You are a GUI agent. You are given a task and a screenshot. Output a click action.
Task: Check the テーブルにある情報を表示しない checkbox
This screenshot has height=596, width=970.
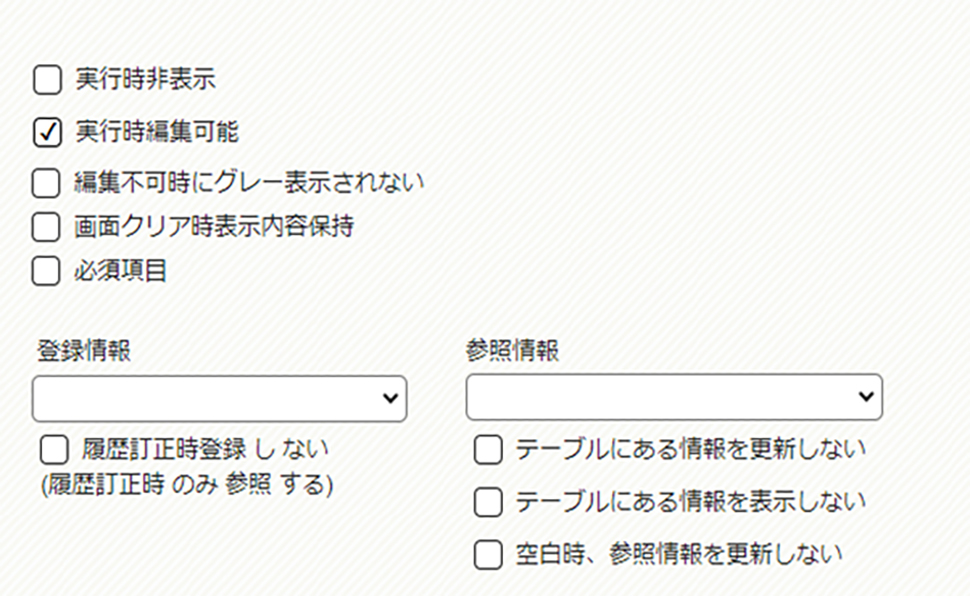coord(488,502)
